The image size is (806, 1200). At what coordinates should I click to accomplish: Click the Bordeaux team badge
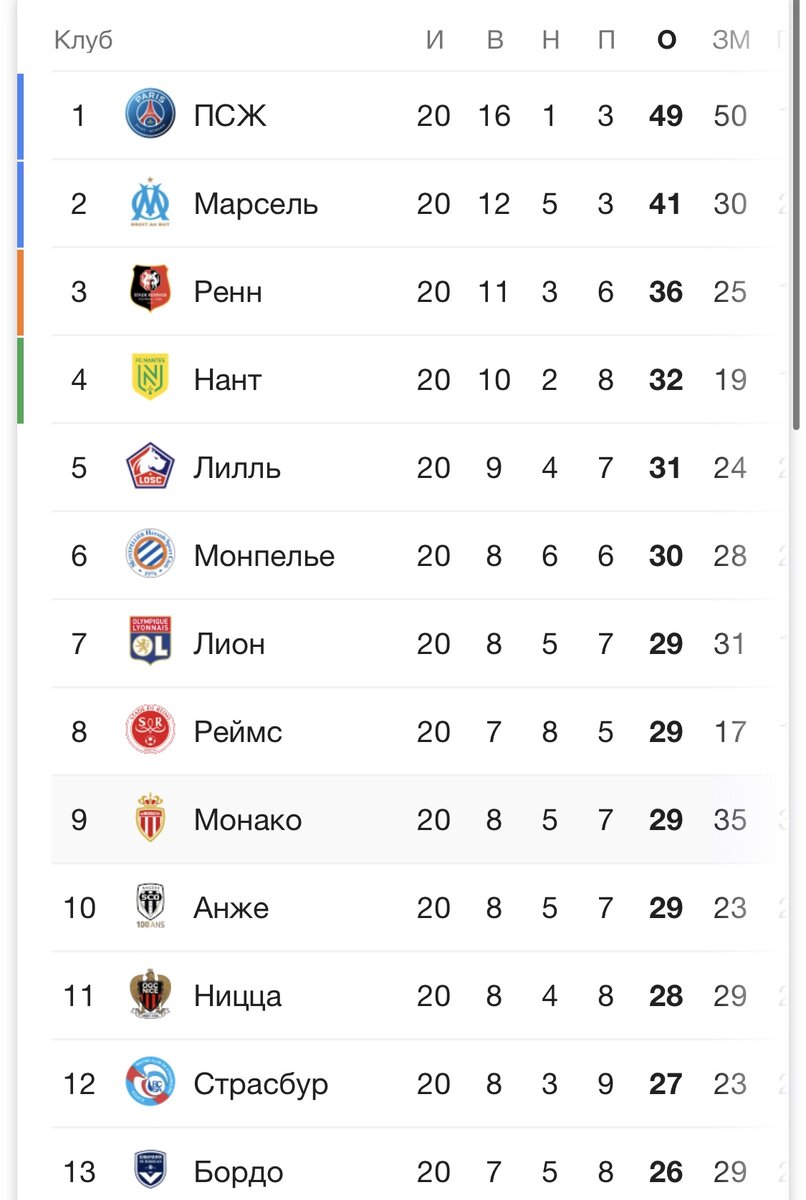tap(150, 1170)
